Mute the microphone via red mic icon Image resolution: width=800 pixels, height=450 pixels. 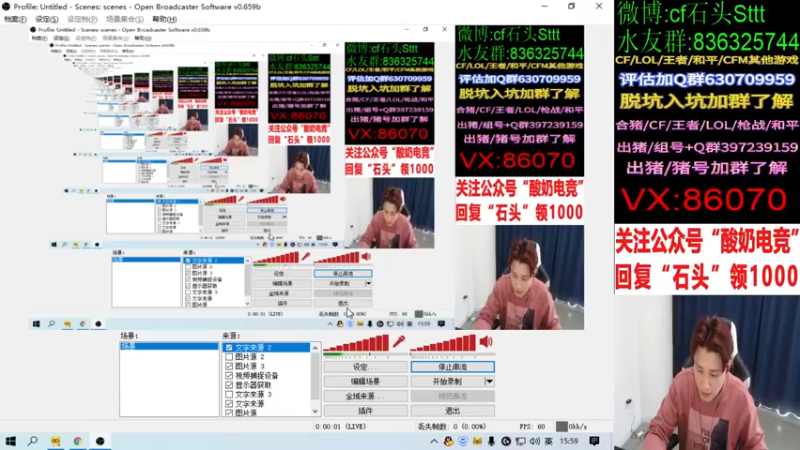click(x=399, y=341)
